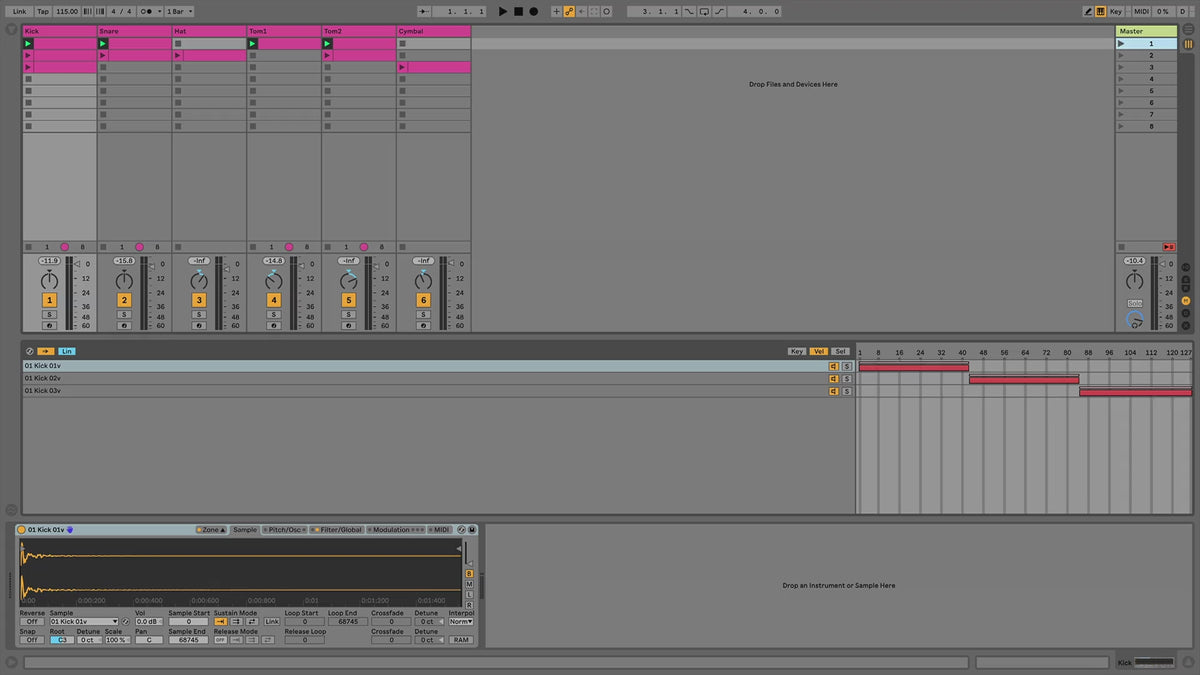Click the tempo field showing 115.00
Screen dimensions: 1200x675
point(66,11)
